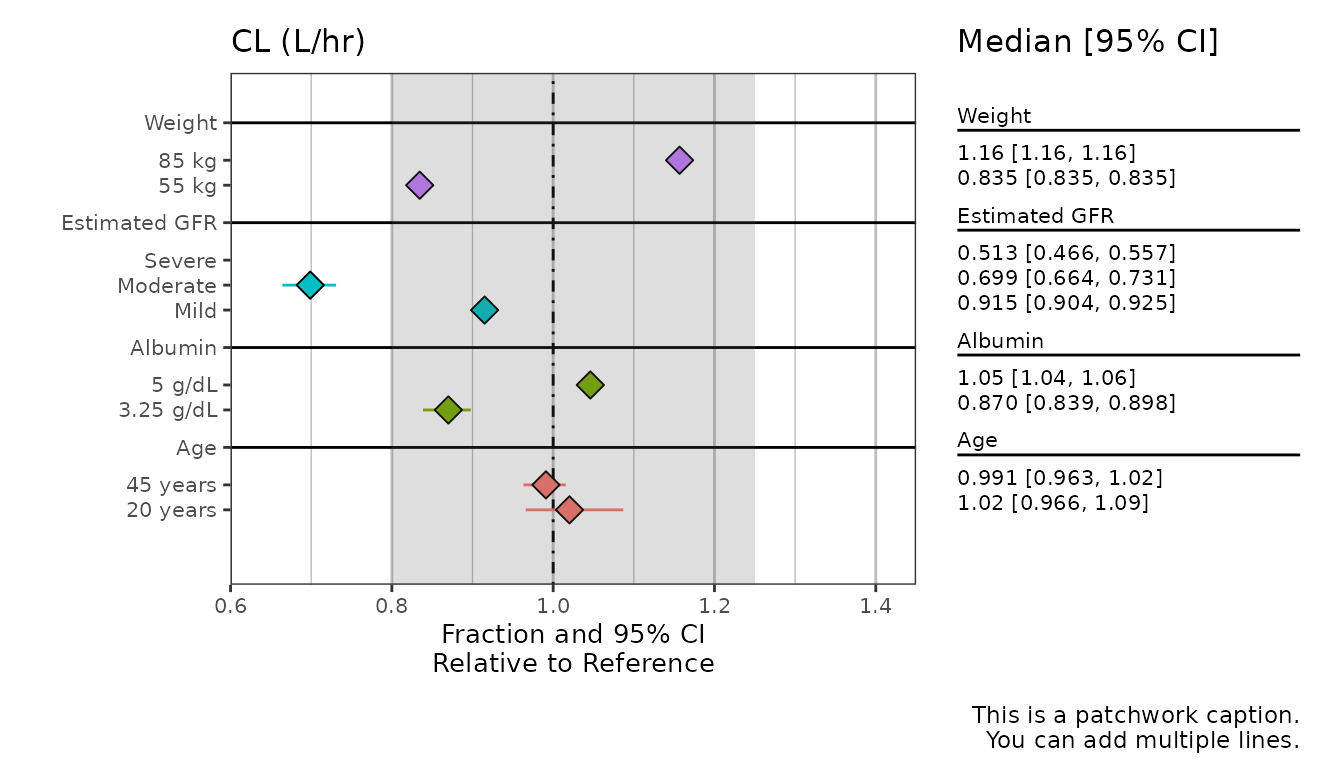Click the purple 55 kg diamond marker
Image resolution: width=1344 pixels, height=768 pixels.
tap(420, 185)
